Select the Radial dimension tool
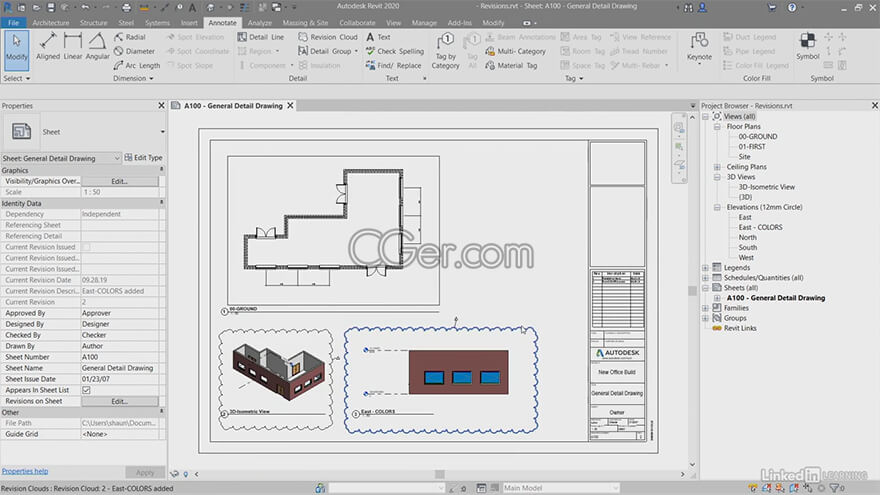880x495 pixels. pyautogui.click(x=130, y=37)
